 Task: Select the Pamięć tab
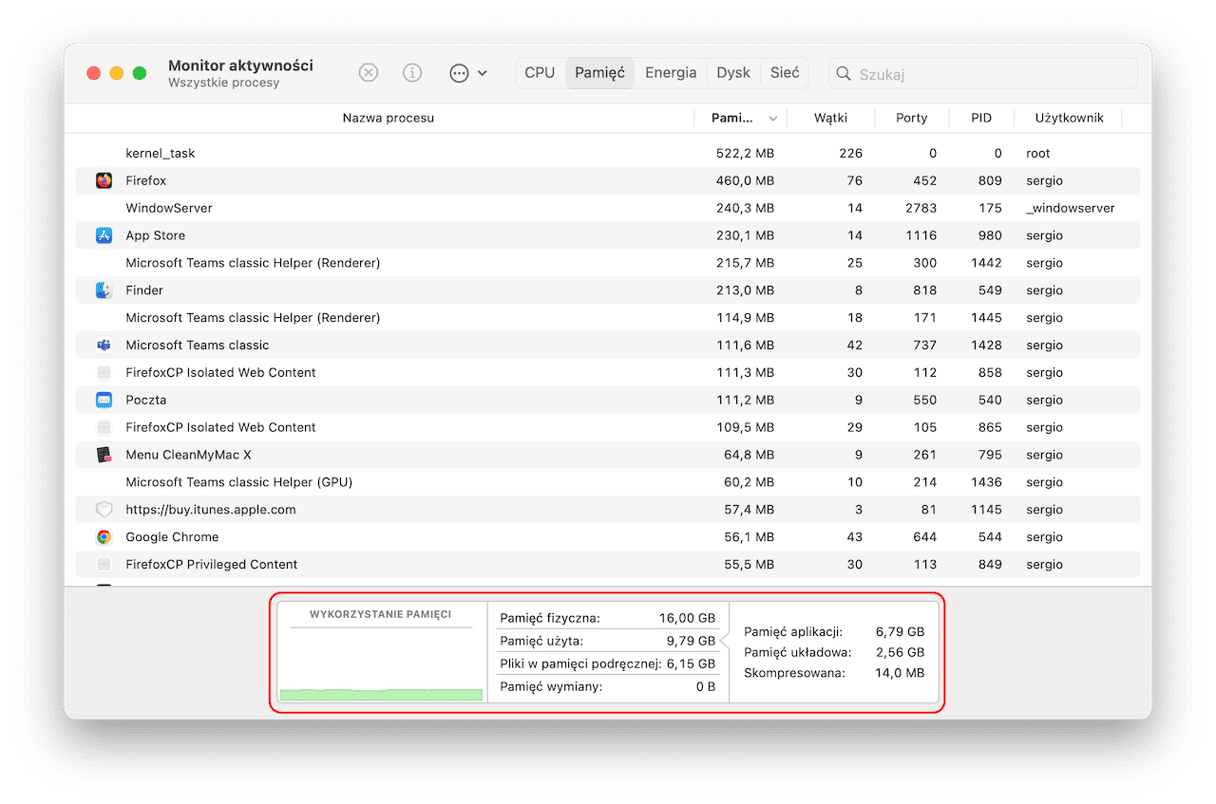point(600,73)
